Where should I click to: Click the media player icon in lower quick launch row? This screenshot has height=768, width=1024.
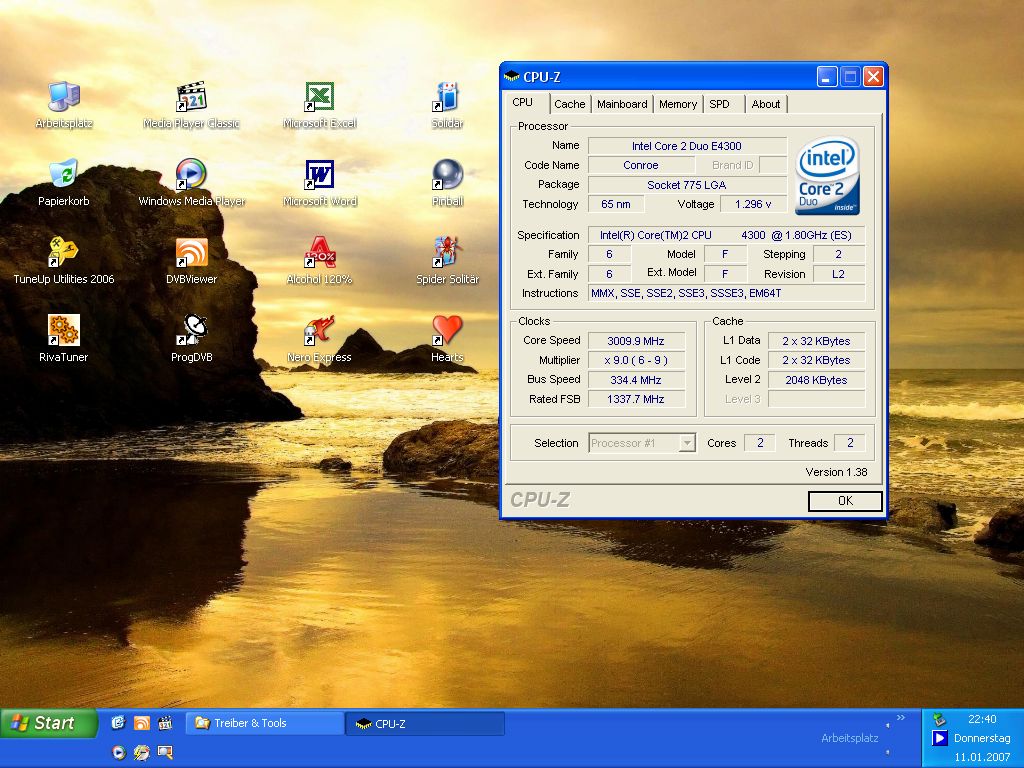[x=118, y=752]
